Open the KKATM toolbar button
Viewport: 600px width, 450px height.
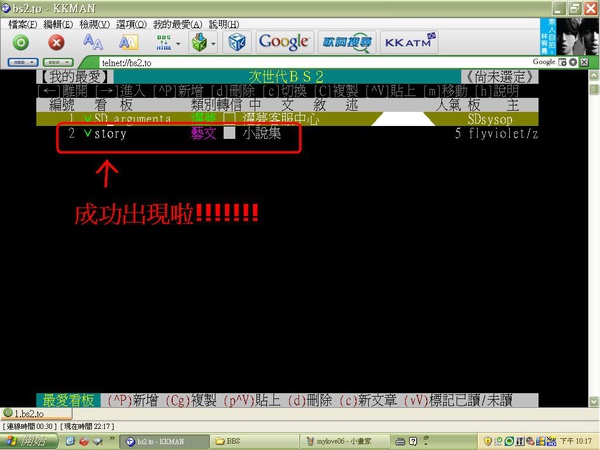[x=409, y=42]
